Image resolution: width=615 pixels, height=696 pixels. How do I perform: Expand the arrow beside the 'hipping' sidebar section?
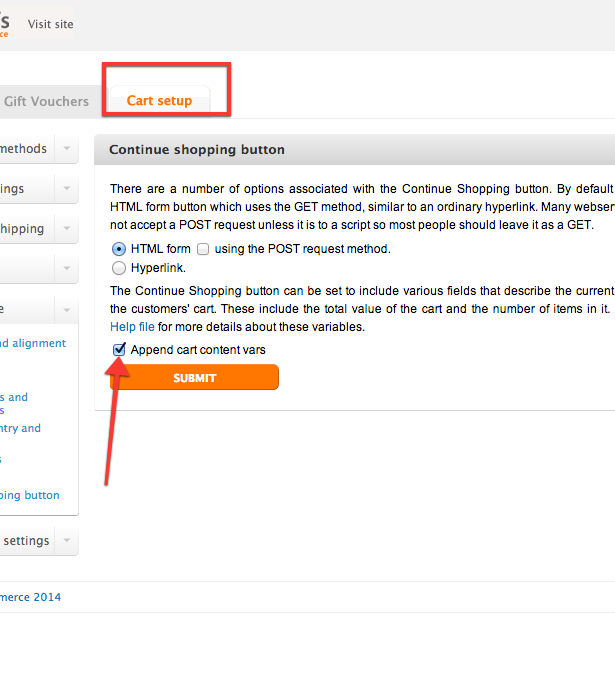click(x=66, y=229)
